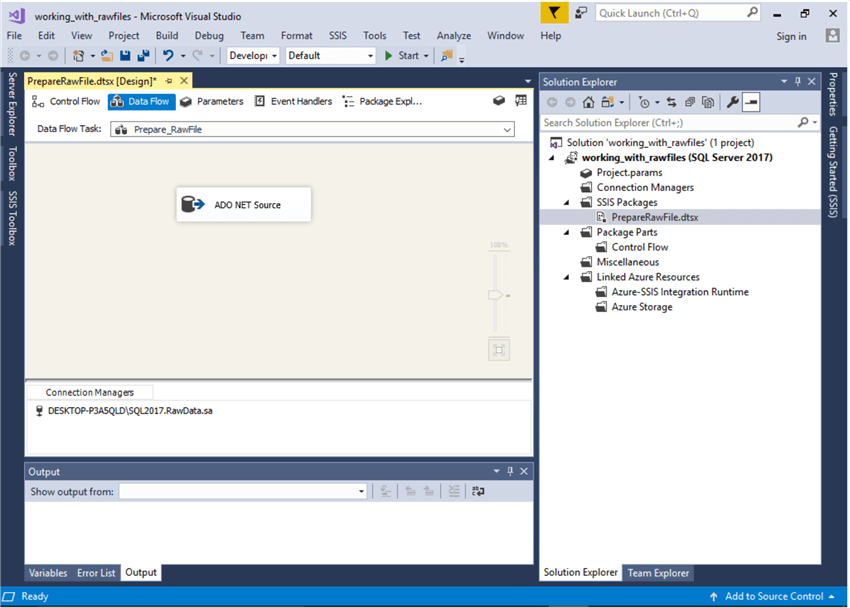The height and width of the screenshot is (608, 850).
Task: Collapse the Linked Azure Resources node
Action: 566,277
